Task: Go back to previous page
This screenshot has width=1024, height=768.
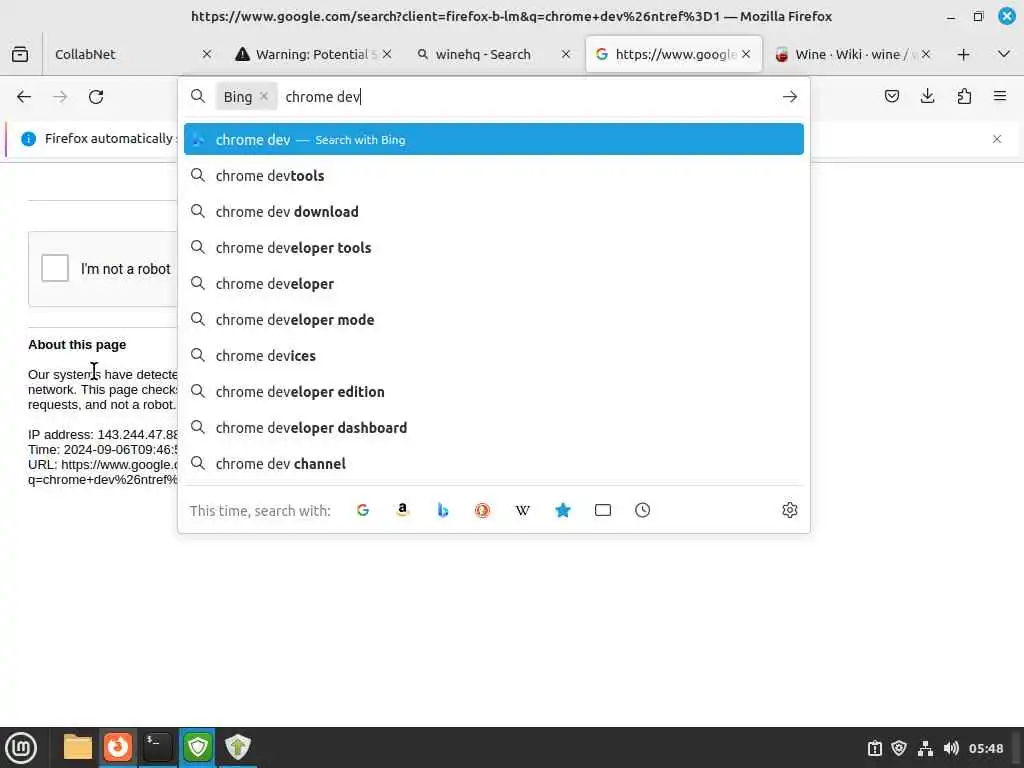Action: [x=24, y=97]
